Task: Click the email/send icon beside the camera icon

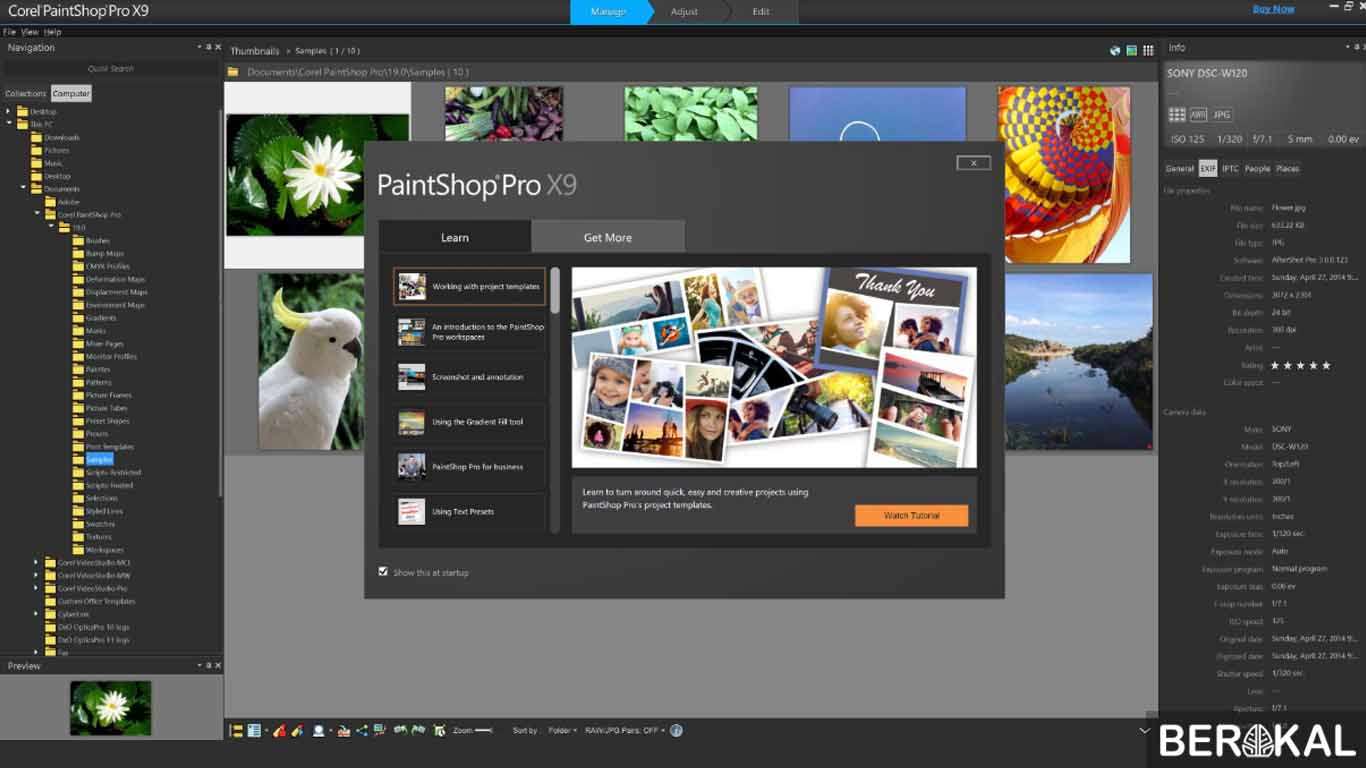Action: [344, 731]
